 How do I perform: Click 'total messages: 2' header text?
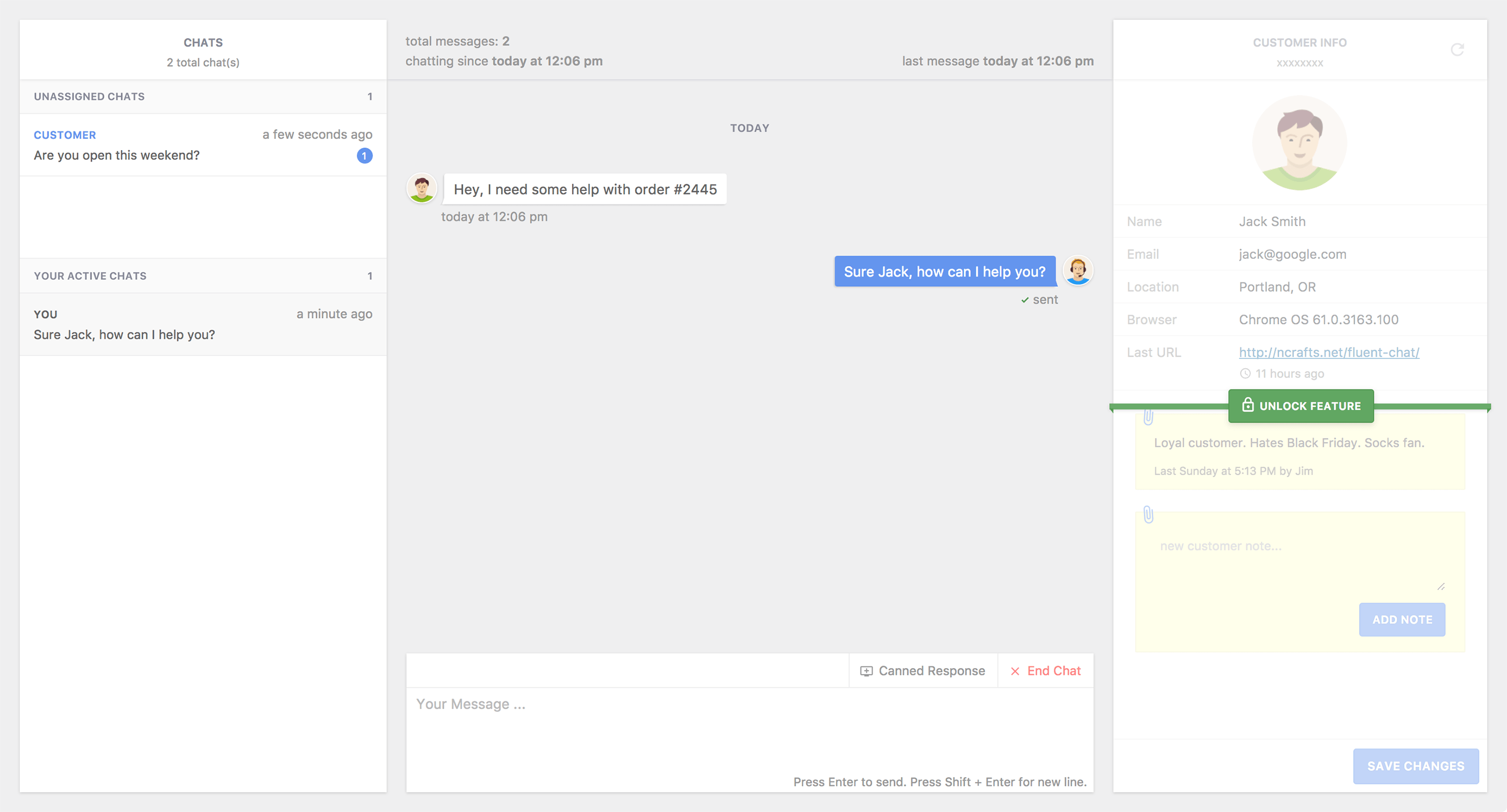coord(457,41)
